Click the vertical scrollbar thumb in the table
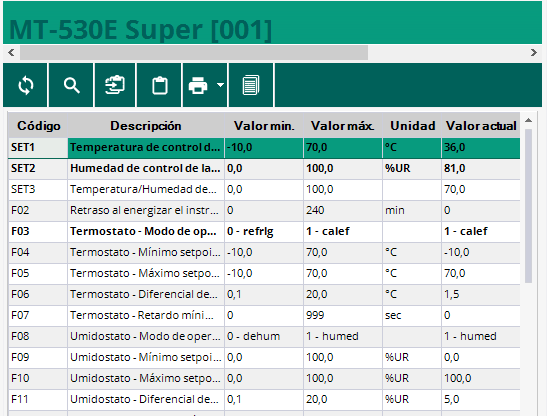 click(529, 206)
